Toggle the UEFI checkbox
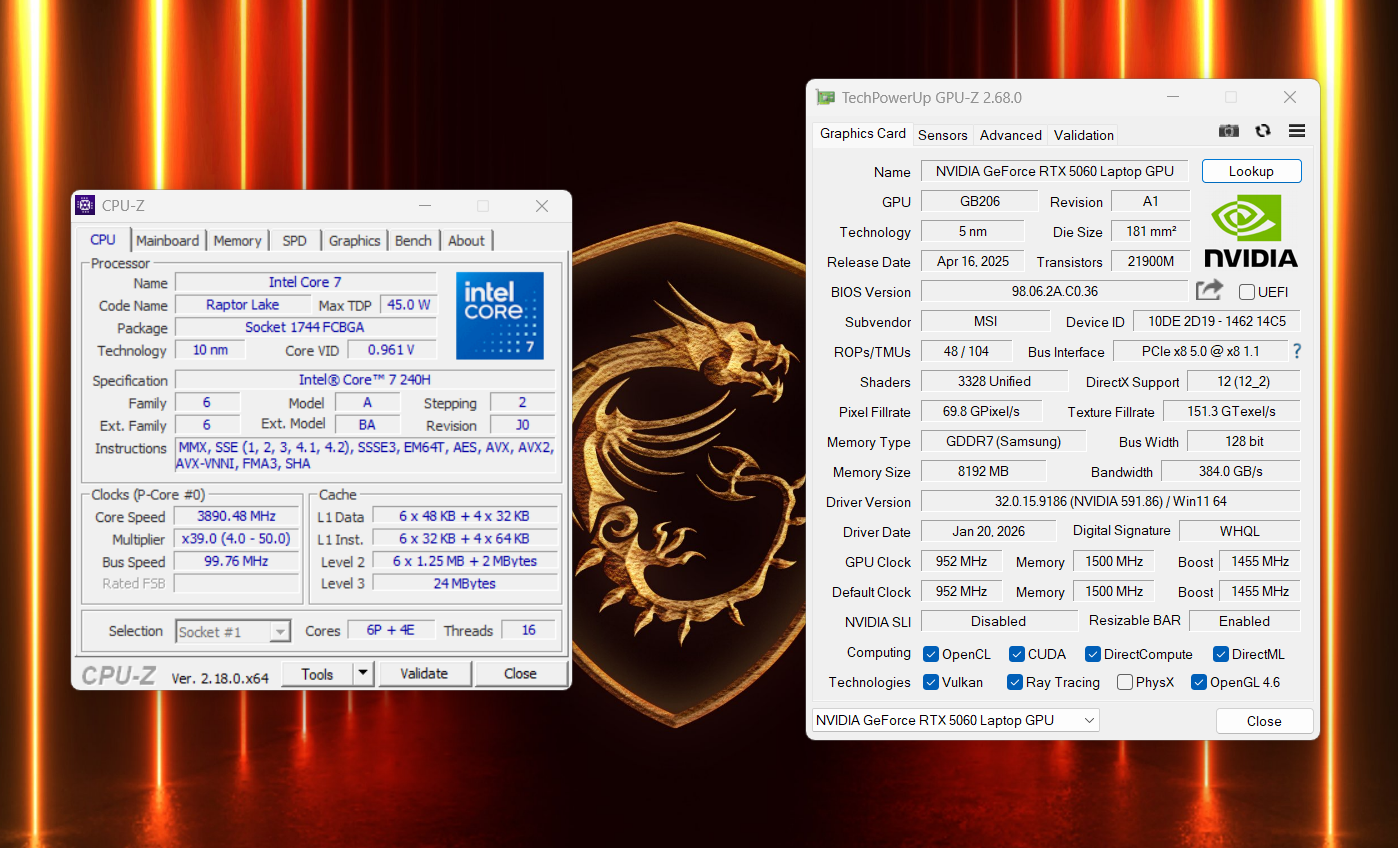This screenshot has width=1398, height=848. click(x=1247, y=292)
